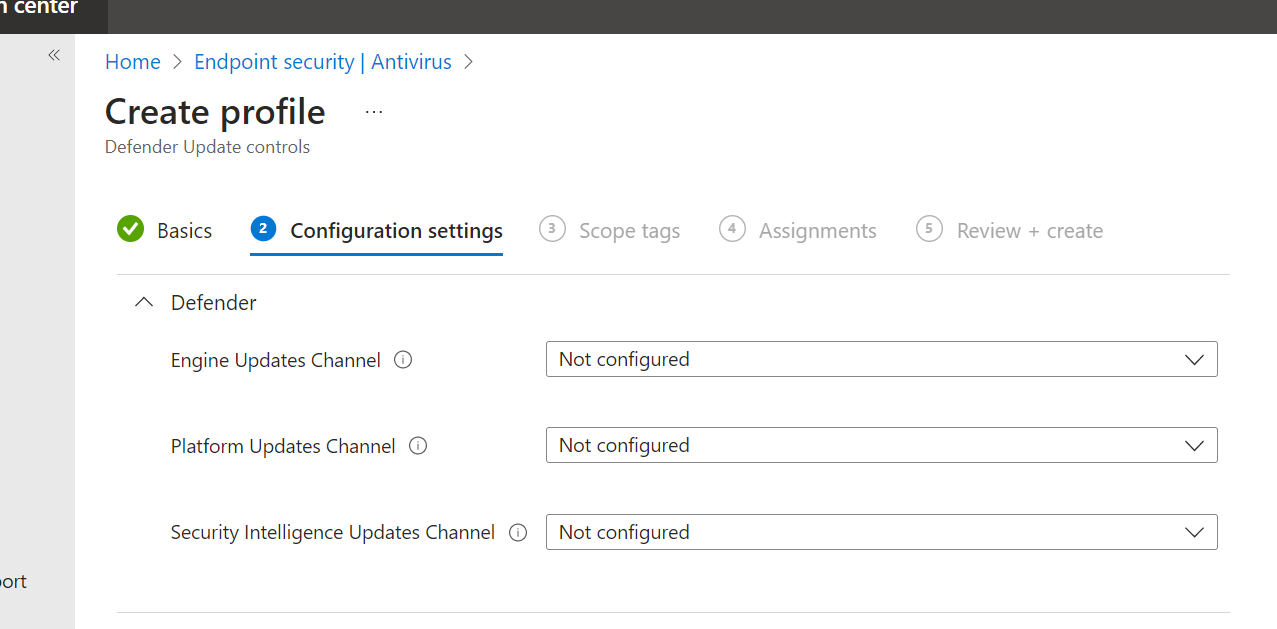Click the numbered circle on the Assignments step
The image size is (1277, 629).
click(x=732, y=229)
